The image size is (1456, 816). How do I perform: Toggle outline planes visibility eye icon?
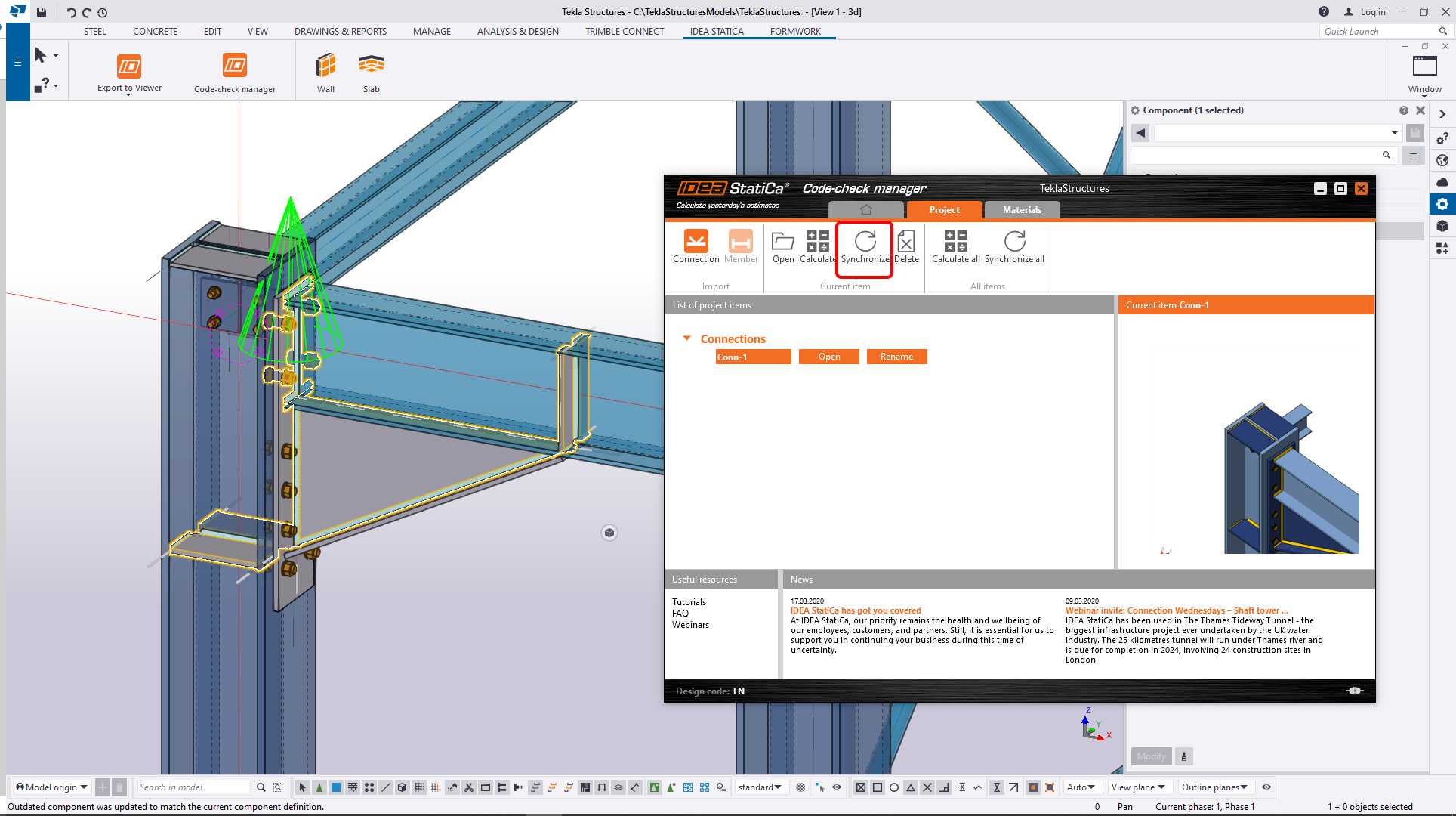tap(1266, 787)
